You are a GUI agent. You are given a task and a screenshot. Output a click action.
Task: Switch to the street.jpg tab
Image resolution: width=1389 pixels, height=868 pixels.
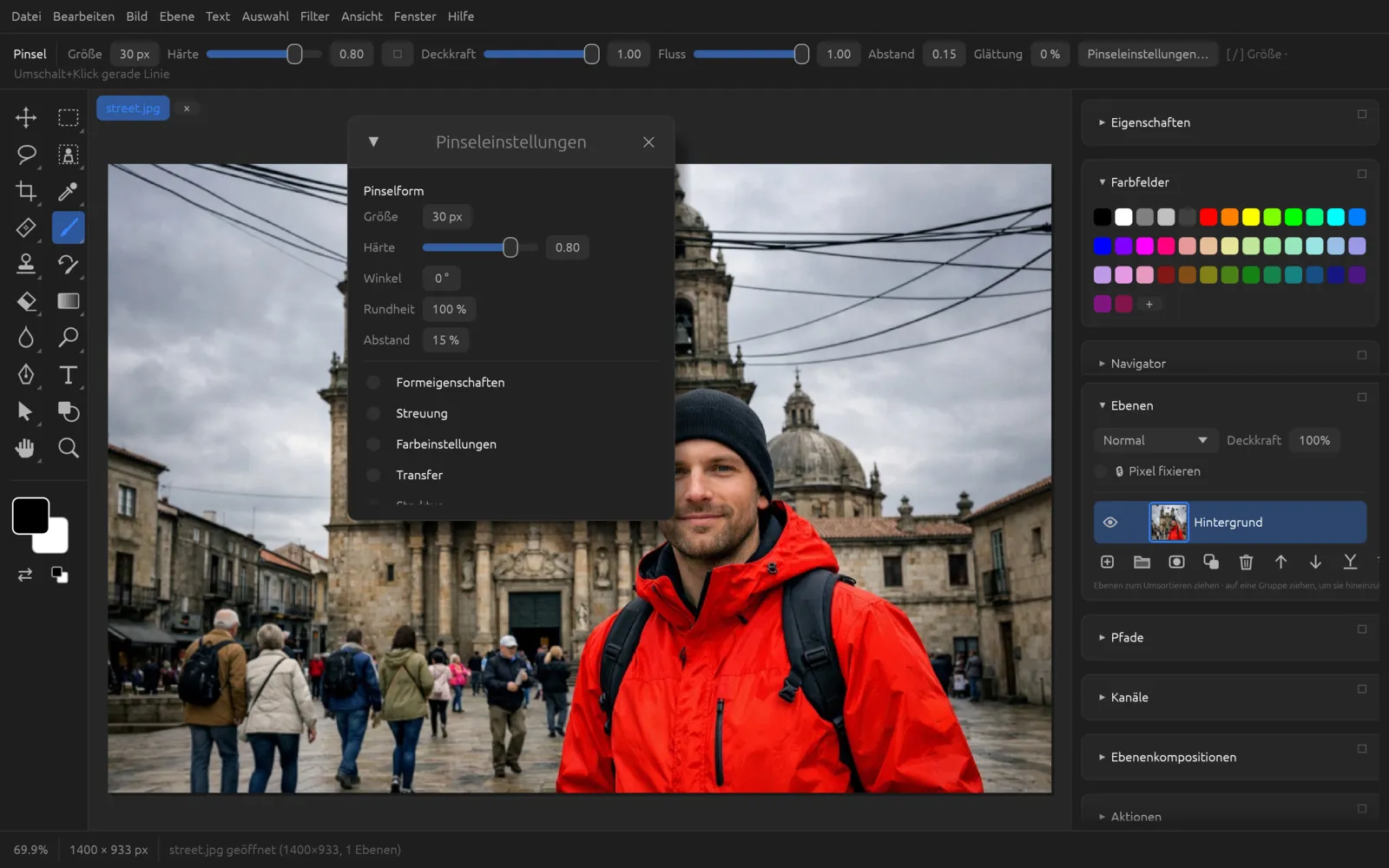click(x=133, y=108)
